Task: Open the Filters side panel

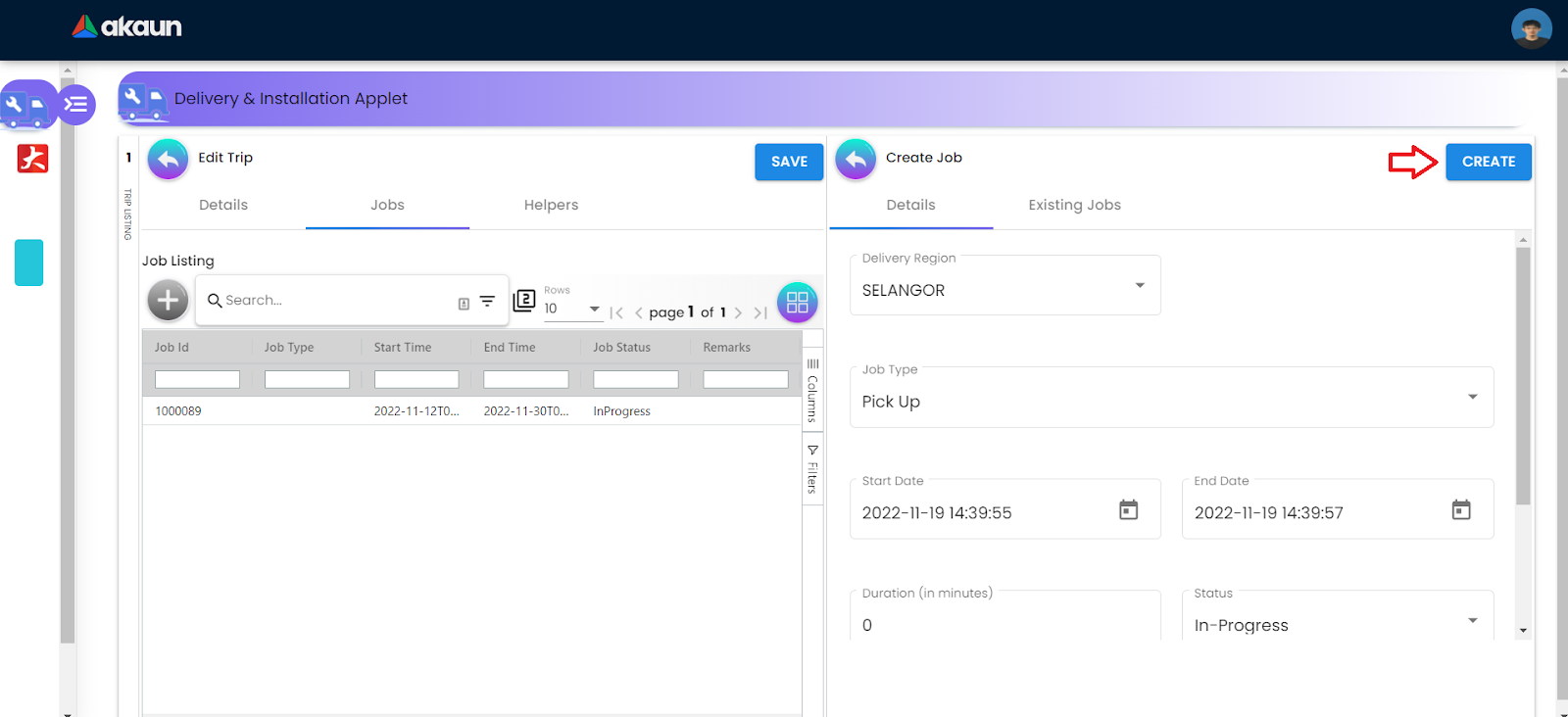Action: click(x=812, y=468)
